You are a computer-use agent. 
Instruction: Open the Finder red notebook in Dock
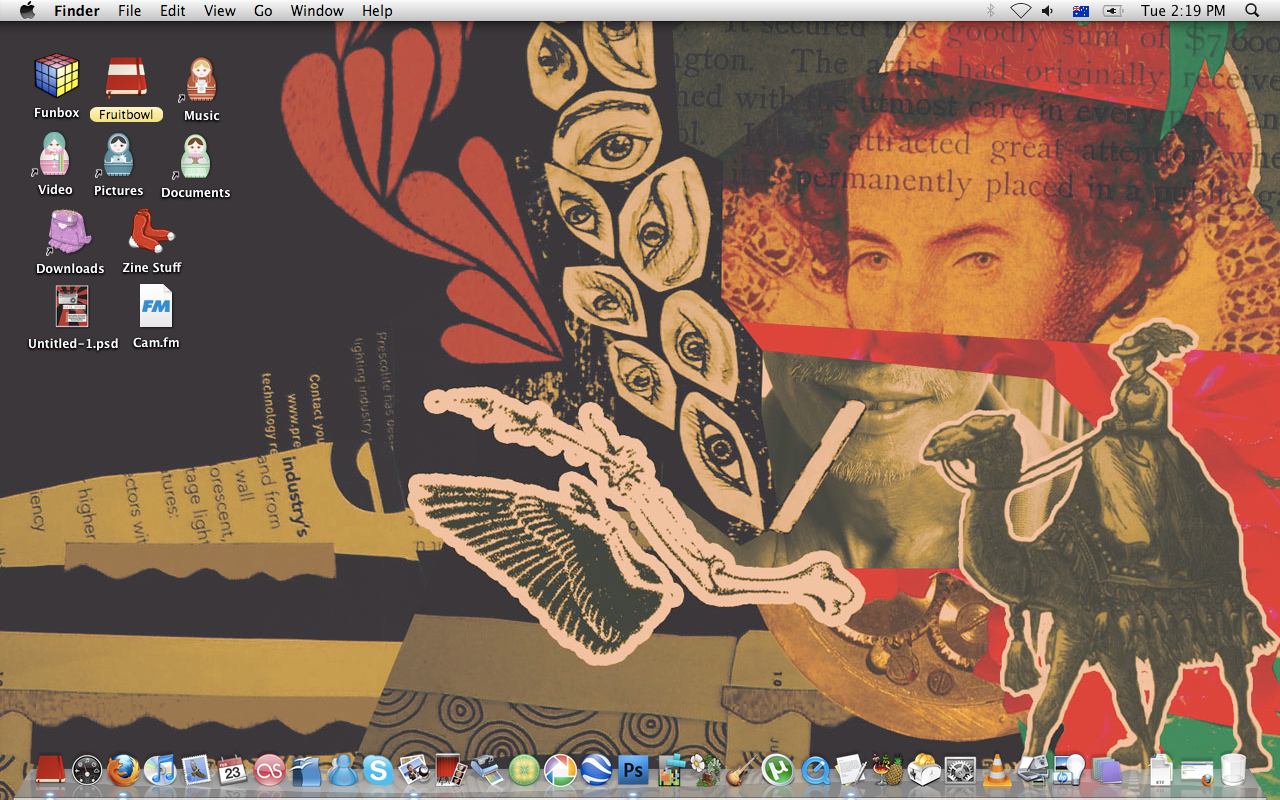pos(50,770)
